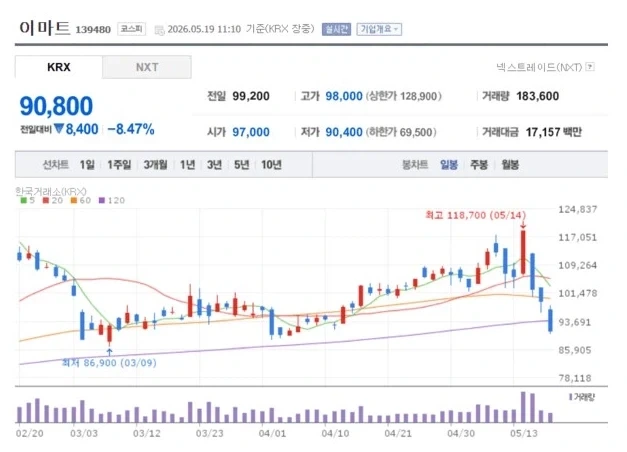Click the calendar icon beside the date

point(159,30)
